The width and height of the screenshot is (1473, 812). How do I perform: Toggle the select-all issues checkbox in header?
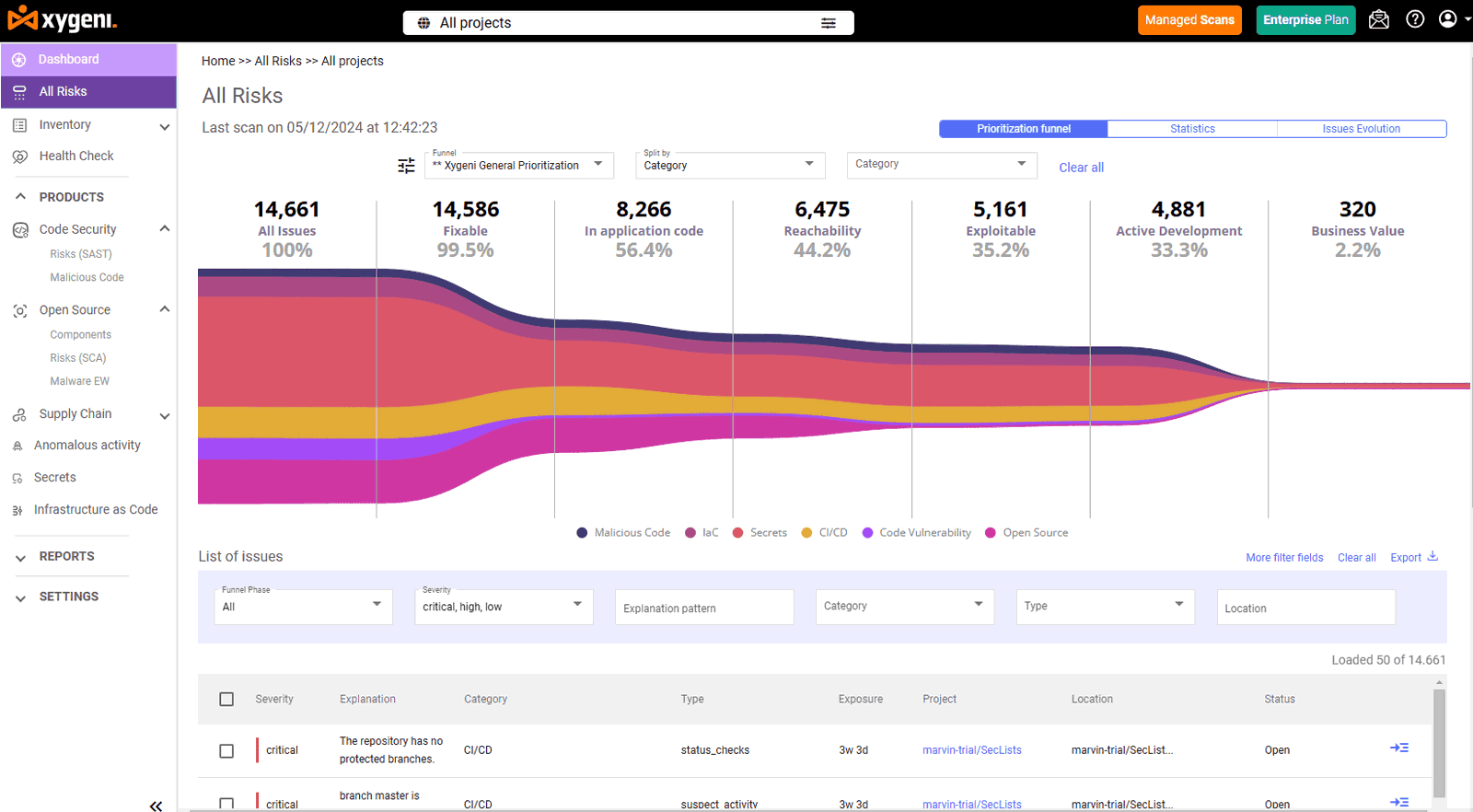point(226,699)
